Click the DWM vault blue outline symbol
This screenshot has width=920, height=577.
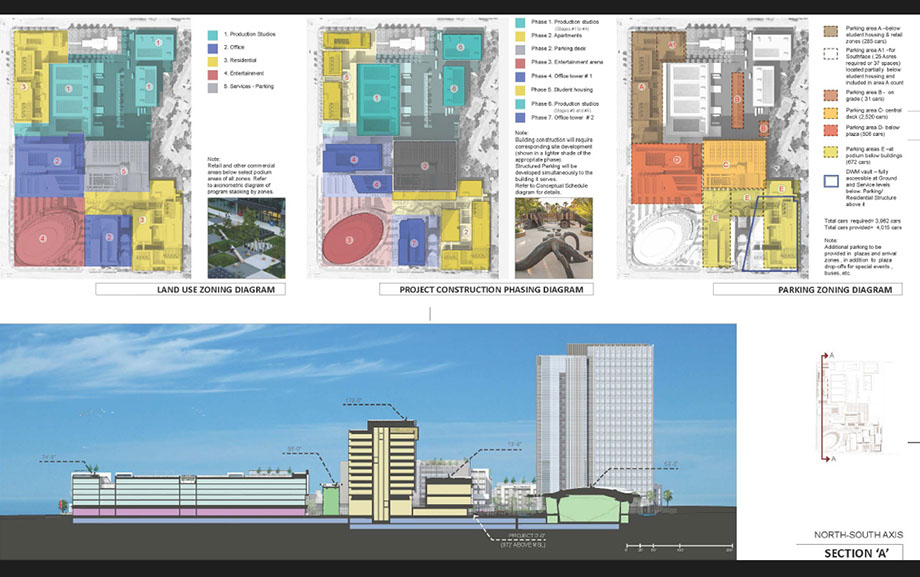[832, 182]
